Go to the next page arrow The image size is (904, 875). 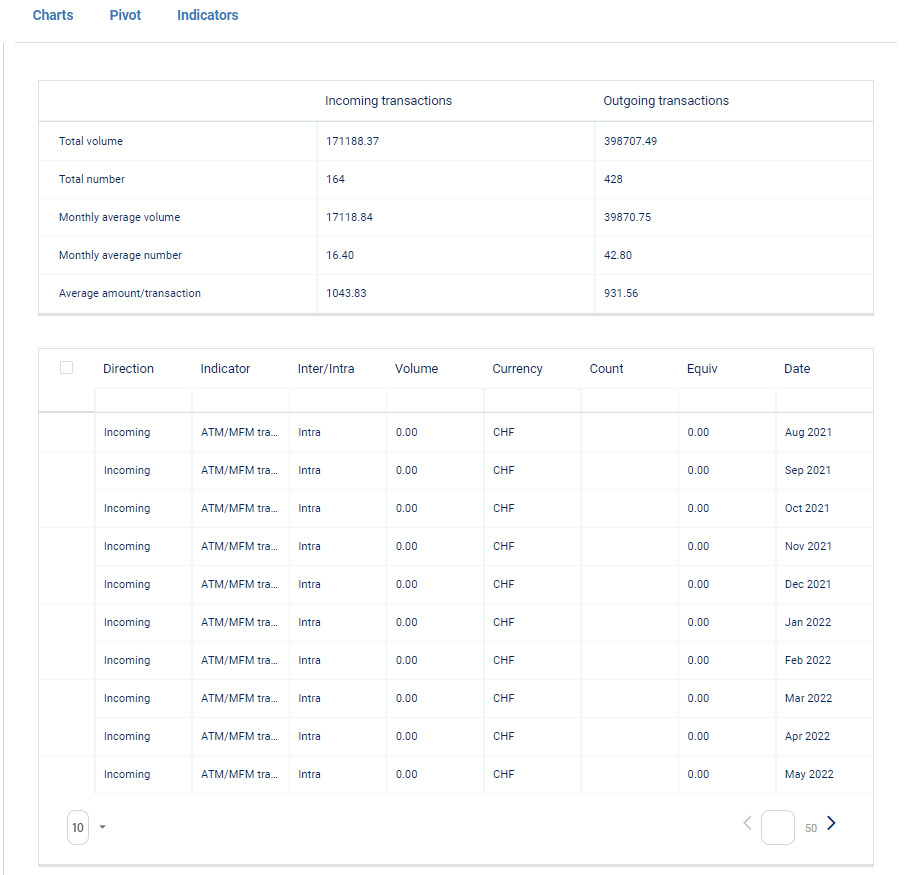(x=831, y=824)
